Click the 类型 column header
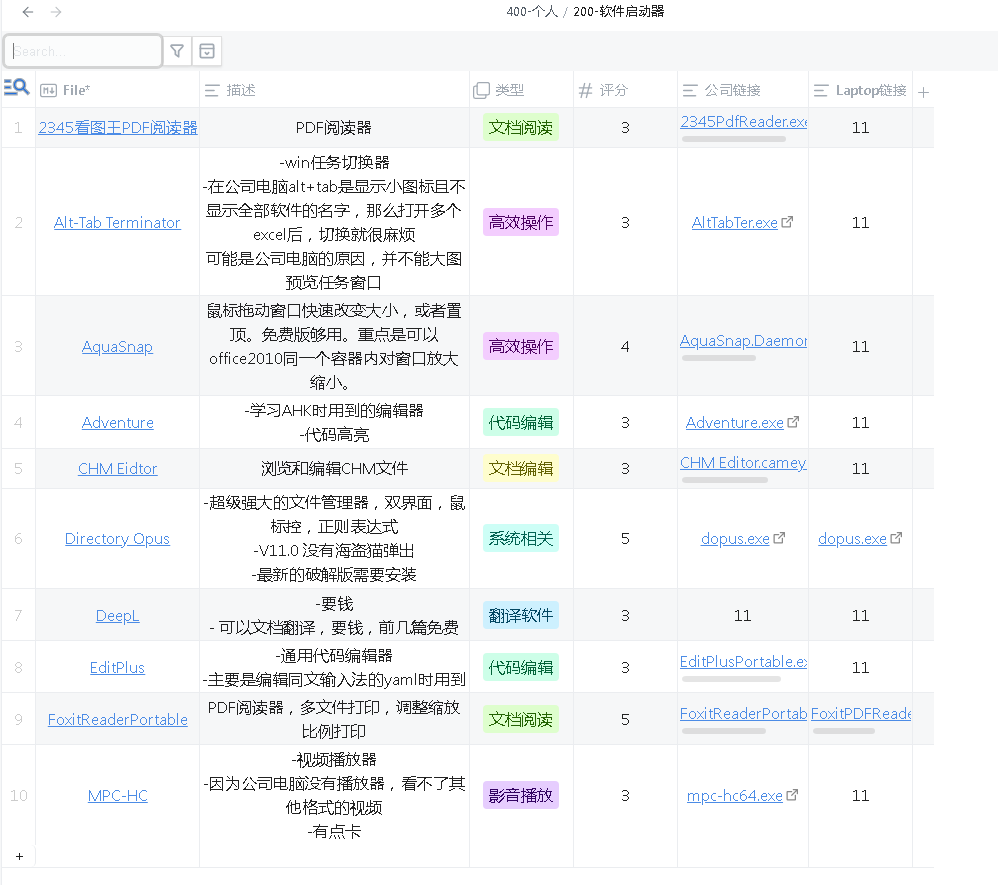The image size is (998, 885). 509,90
